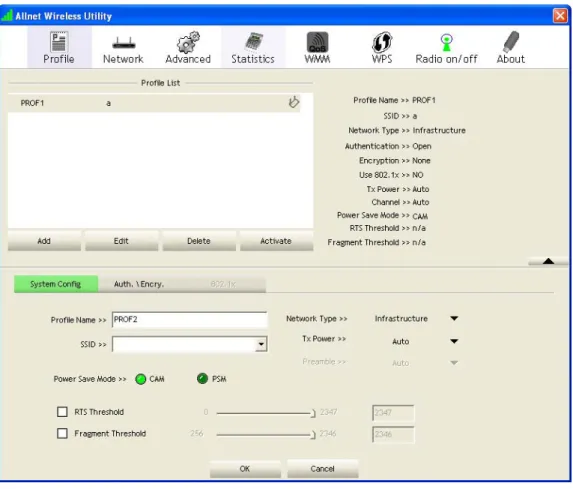The height and width of the screenshot is (489, 573).
Task: Open the Preamble Auto dropdown
Action: coord(454,363)
